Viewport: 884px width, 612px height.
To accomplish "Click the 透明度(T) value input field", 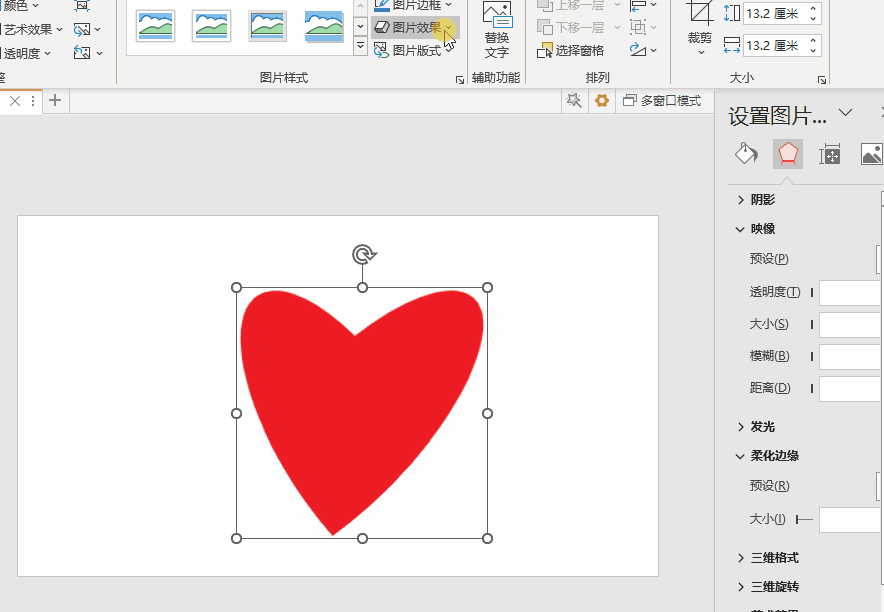I will tap(851, 293).
